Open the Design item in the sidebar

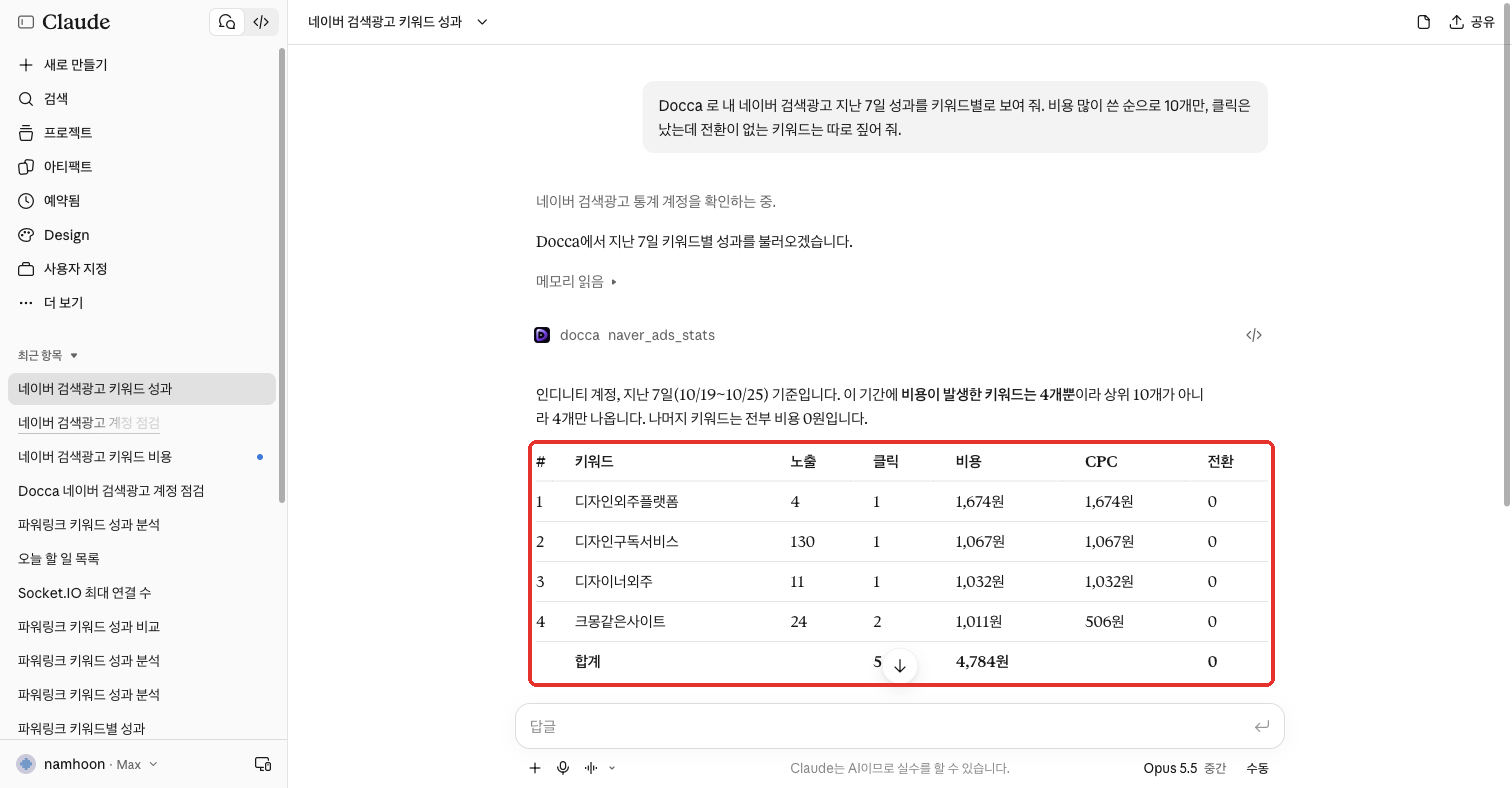coord(143,235)
